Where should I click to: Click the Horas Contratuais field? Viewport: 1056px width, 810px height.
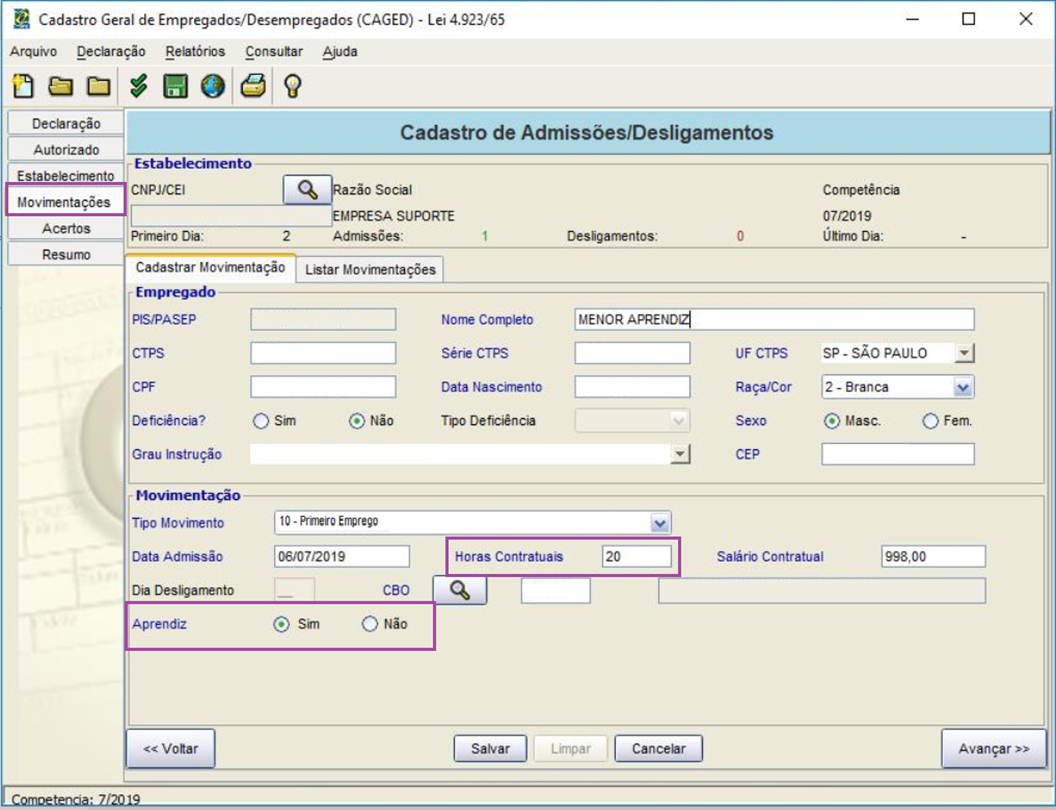click(636, 557)
